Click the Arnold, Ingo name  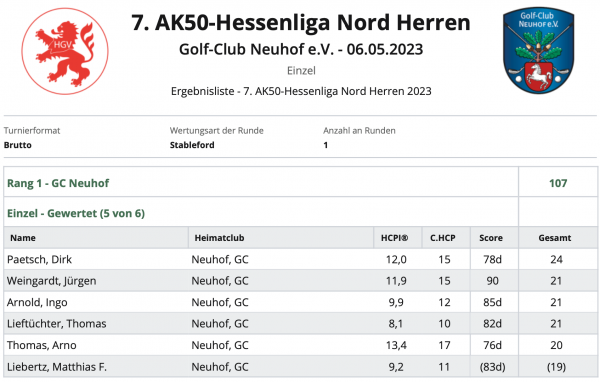coord(37,302)
